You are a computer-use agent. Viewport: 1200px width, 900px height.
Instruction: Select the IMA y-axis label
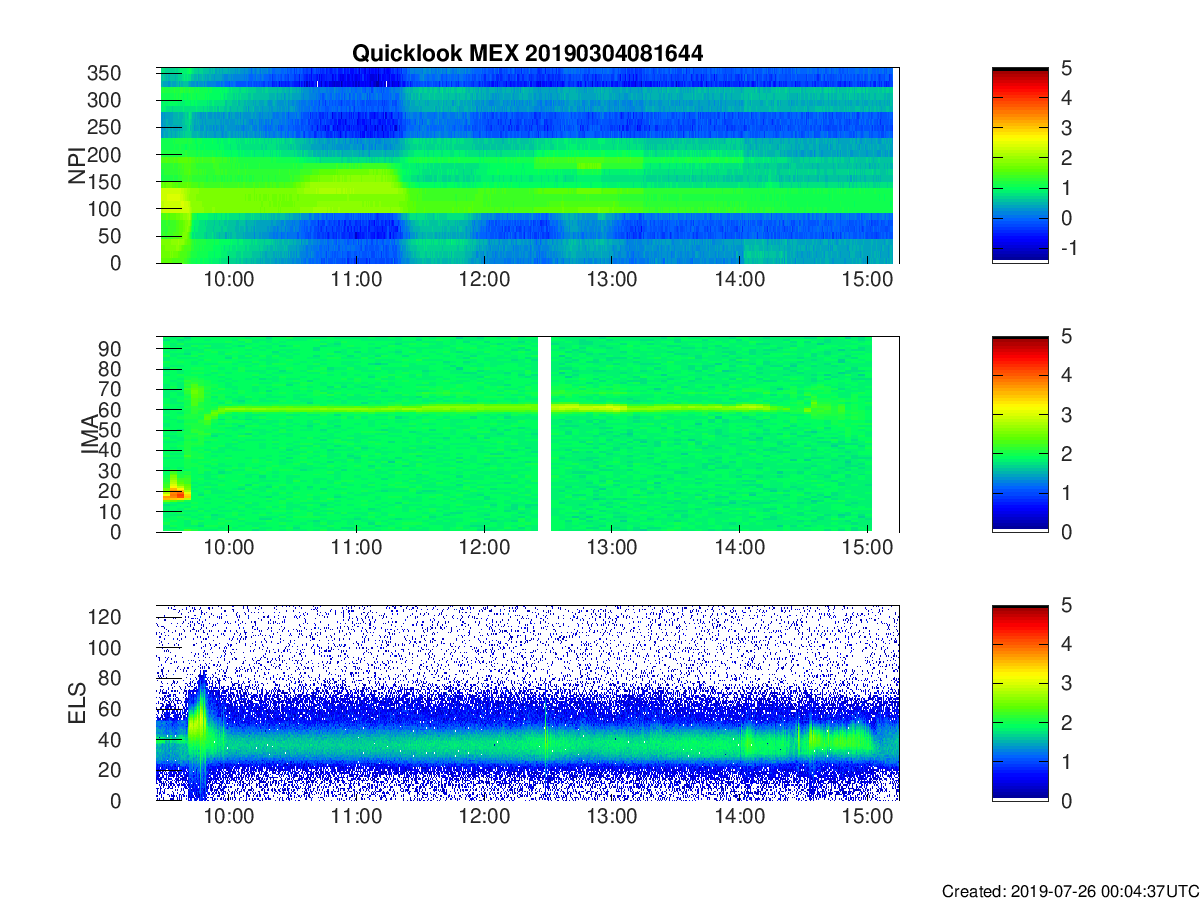coord(89,434)
